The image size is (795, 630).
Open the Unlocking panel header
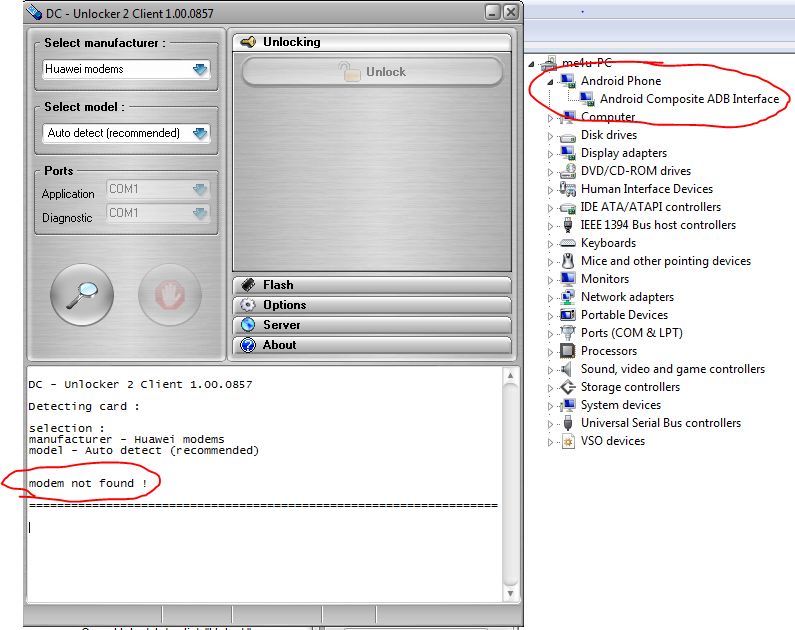point(372,42)
